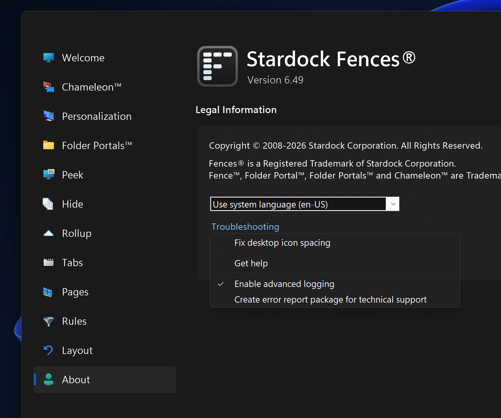501x418 pixels.
Task: Go to the Rollup section
Action: tap(77, 233)
